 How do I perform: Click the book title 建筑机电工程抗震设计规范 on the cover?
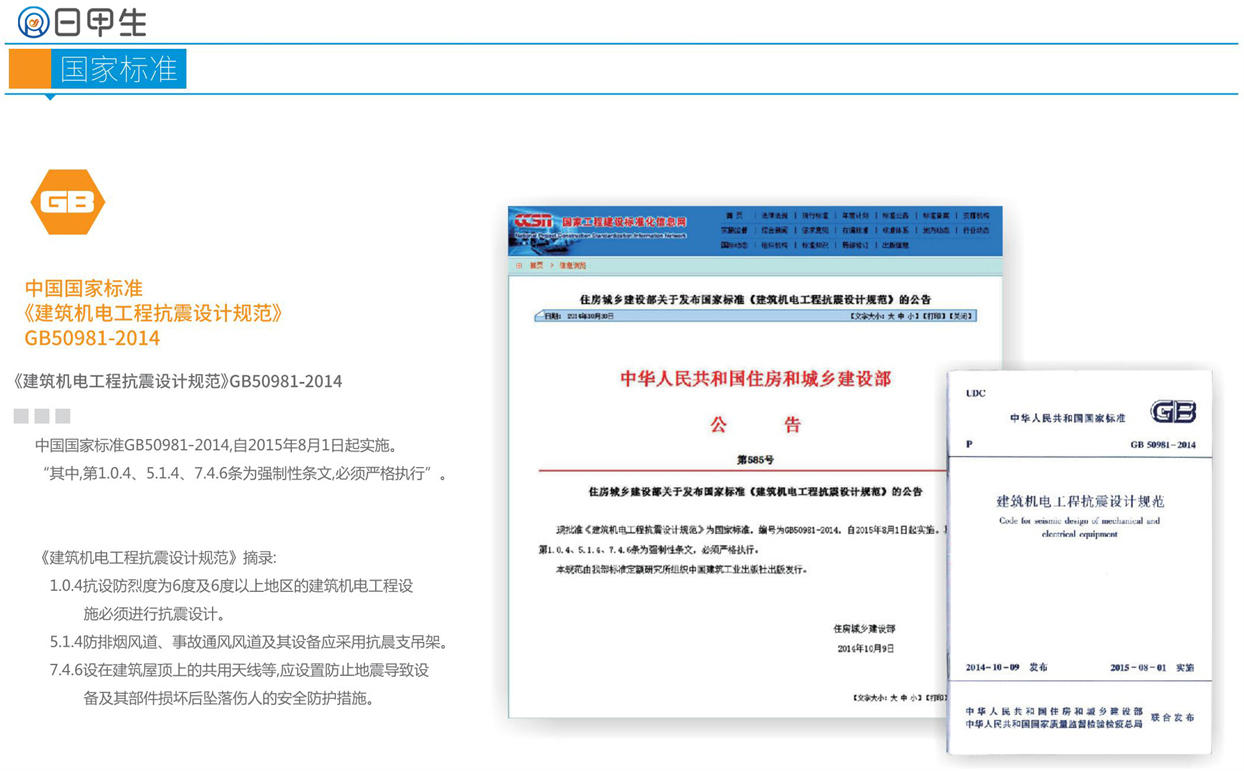1080,501
